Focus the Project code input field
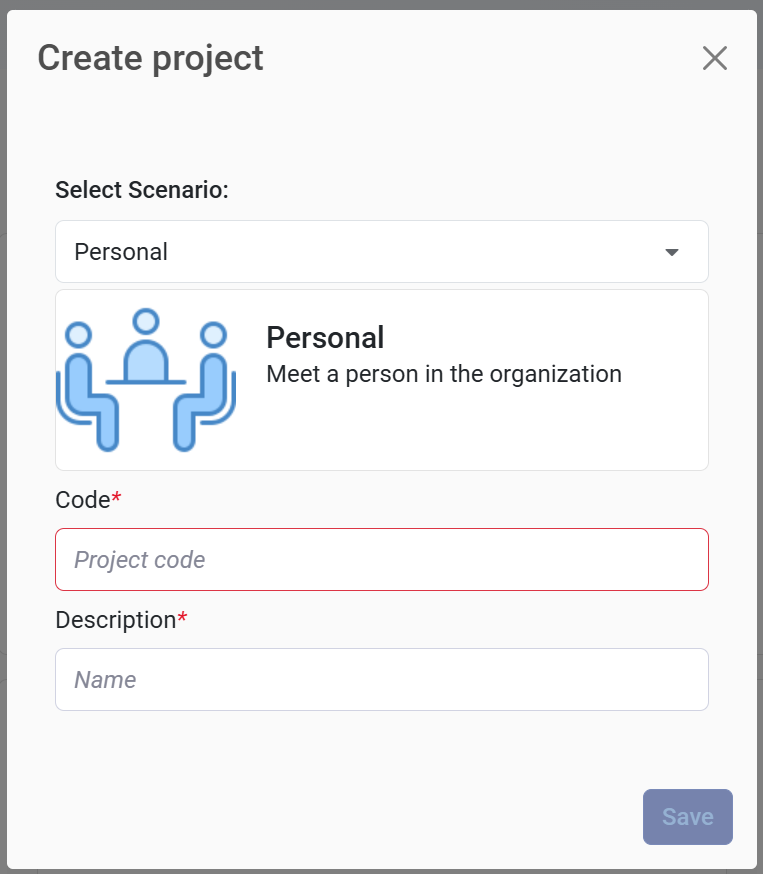The width and height of the screenshot is (763, 874). coord(381,560)
